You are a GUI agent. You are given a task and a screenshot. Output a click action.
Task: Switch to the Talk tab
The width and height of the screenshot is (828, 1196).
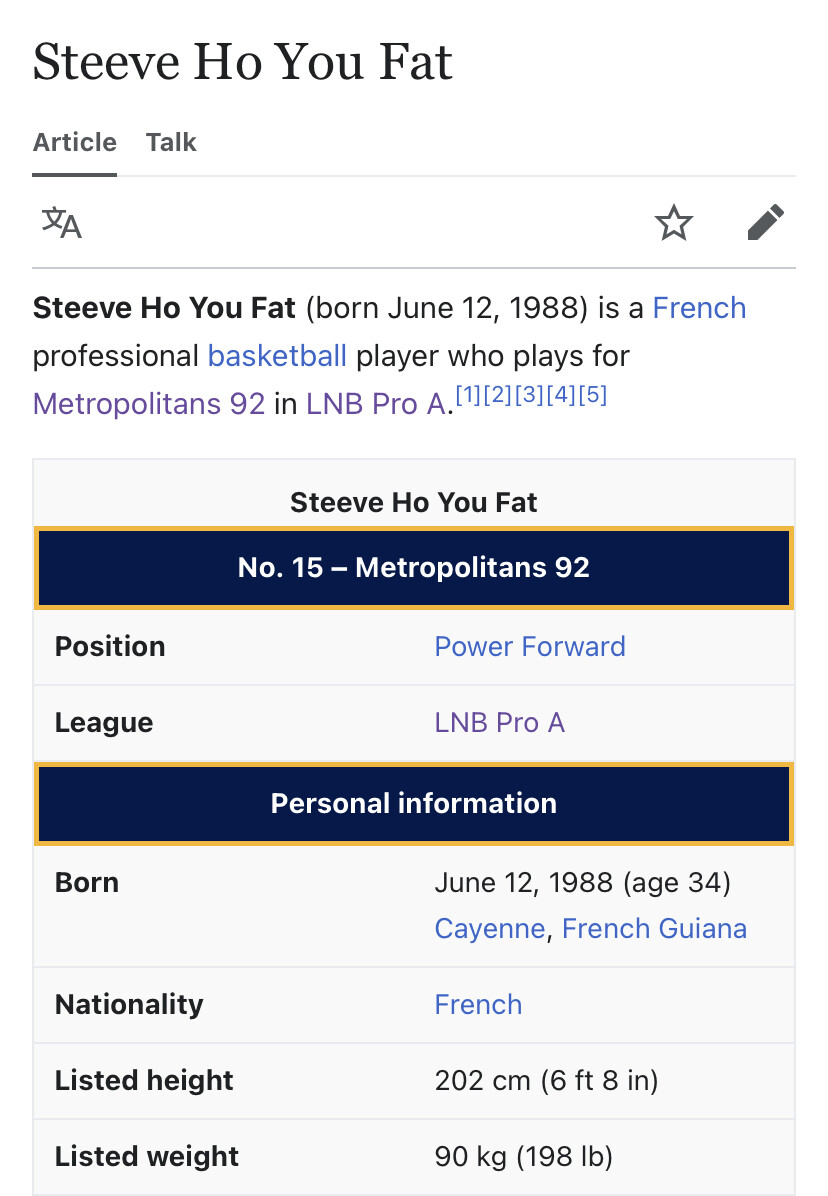point(171,143)
